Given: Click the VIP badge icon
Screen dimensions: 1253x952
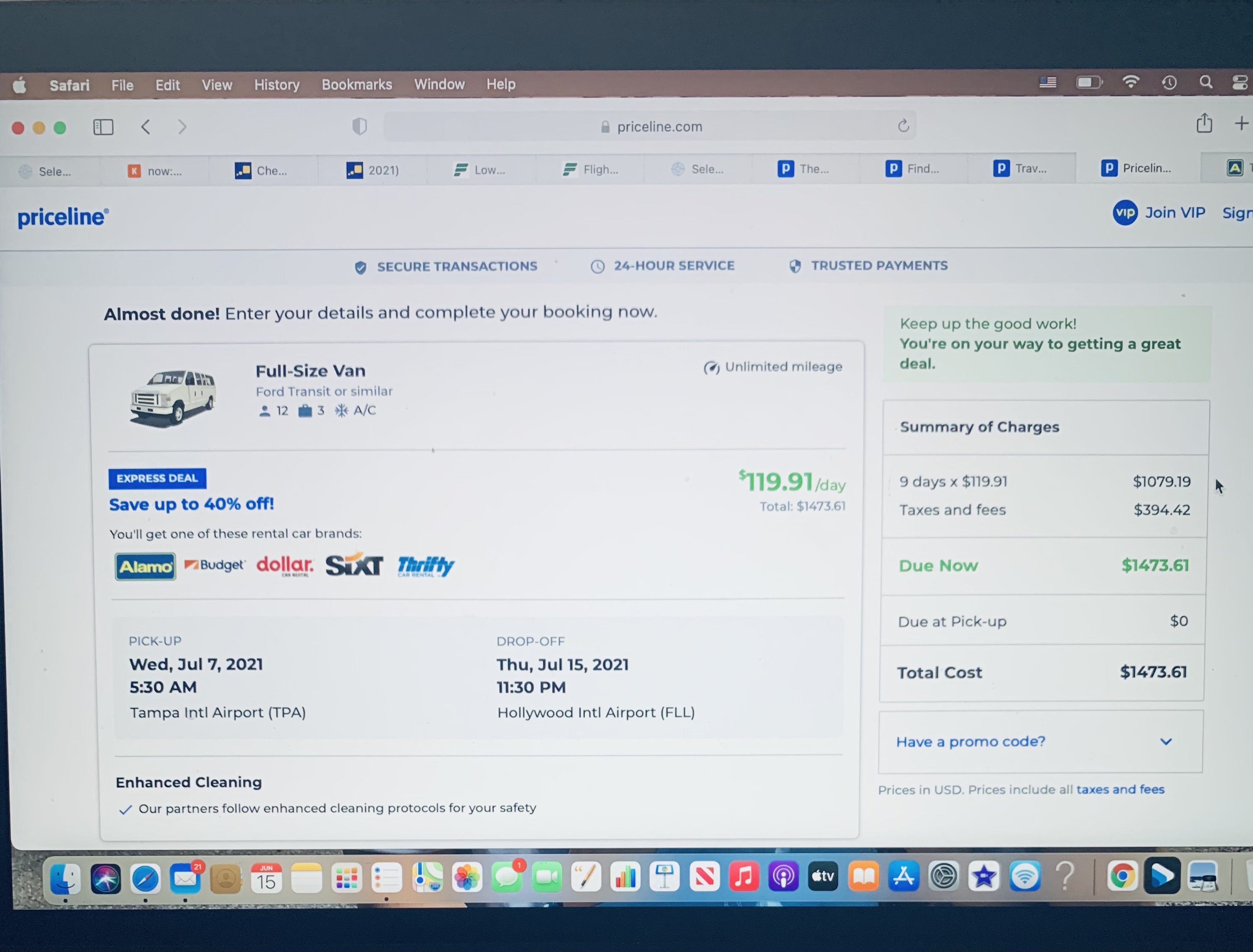Looking at the screenshot, I should click(x=1125, y=213).
